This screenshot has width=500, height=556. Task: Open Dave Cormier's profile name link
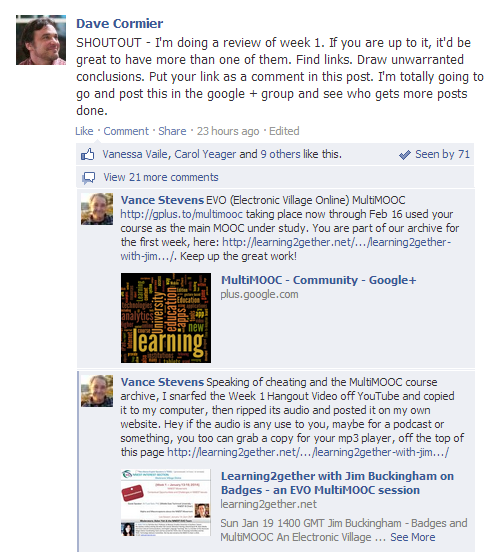pos(120,23)
